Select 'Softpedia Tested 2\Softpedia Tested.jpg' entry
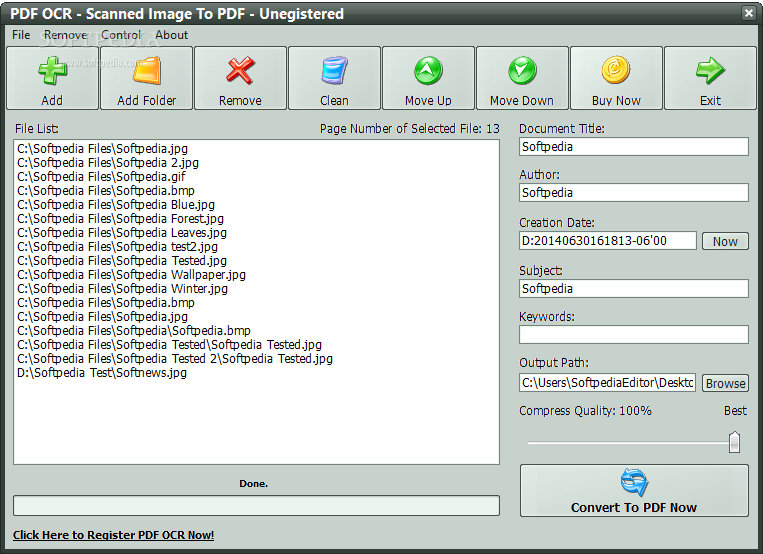Viewport: 763px width, 554px height. (175, 359)
